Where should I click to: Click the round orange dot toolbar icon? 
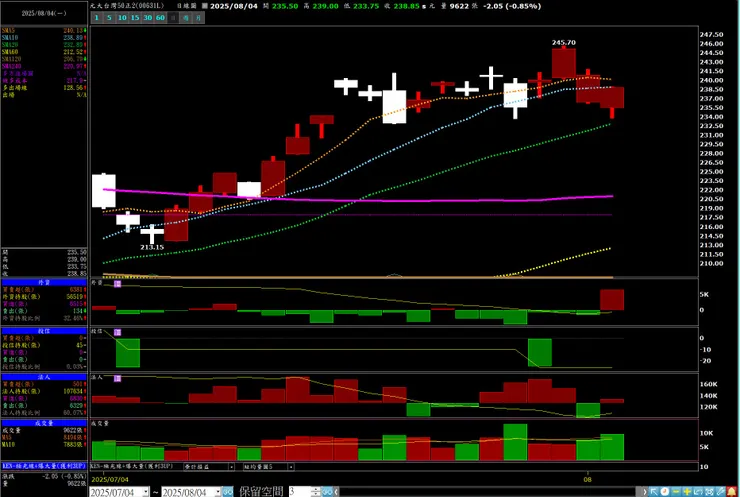(x=664, y=492)
